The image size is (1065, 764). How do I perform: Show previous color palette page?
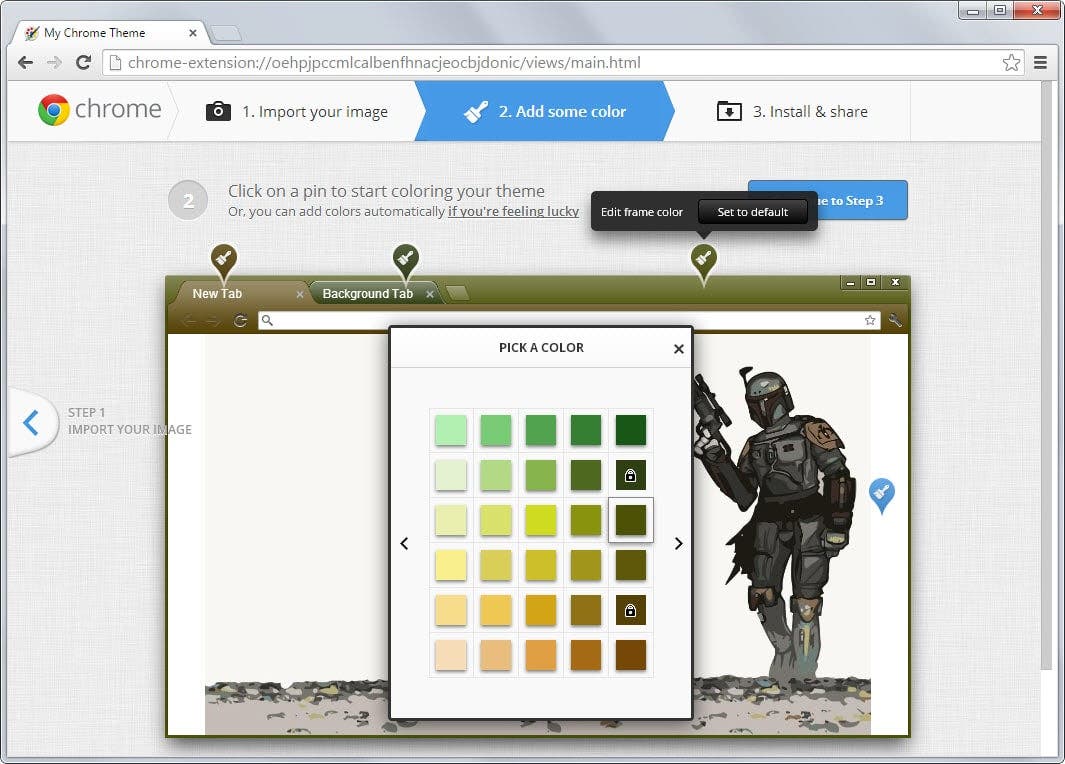(x=405, y=543)
